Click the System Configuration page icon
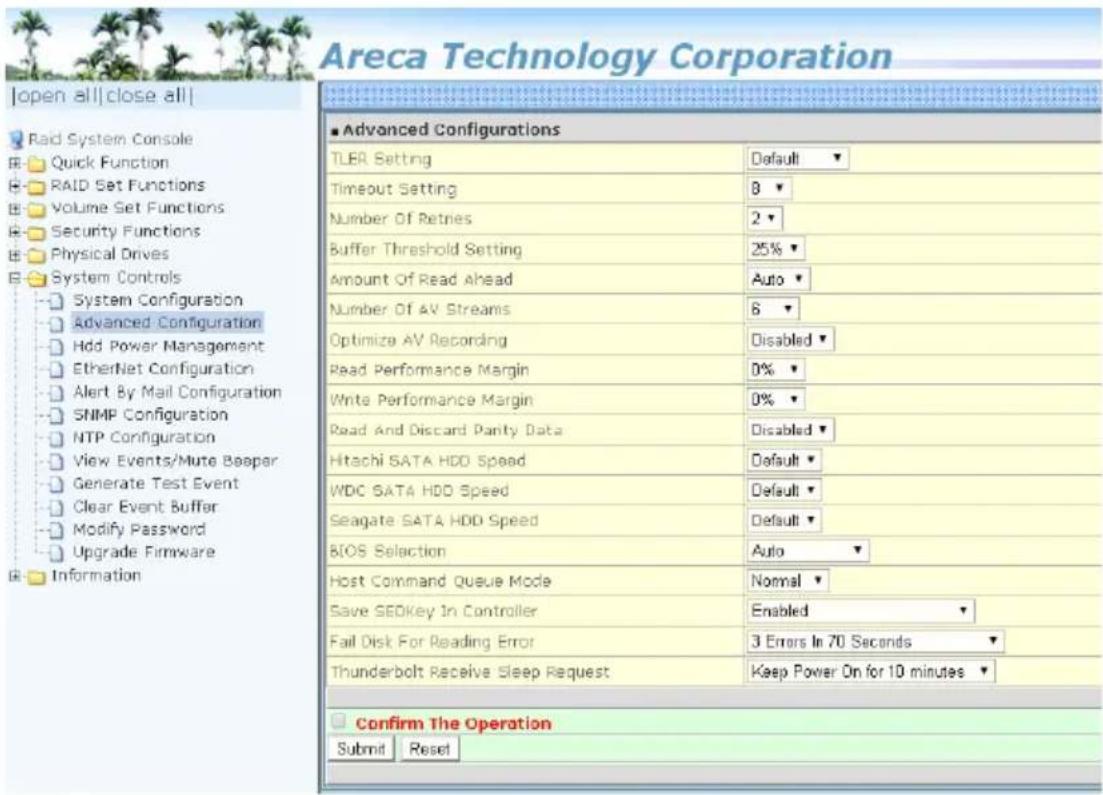 click(x=57, y=301)
